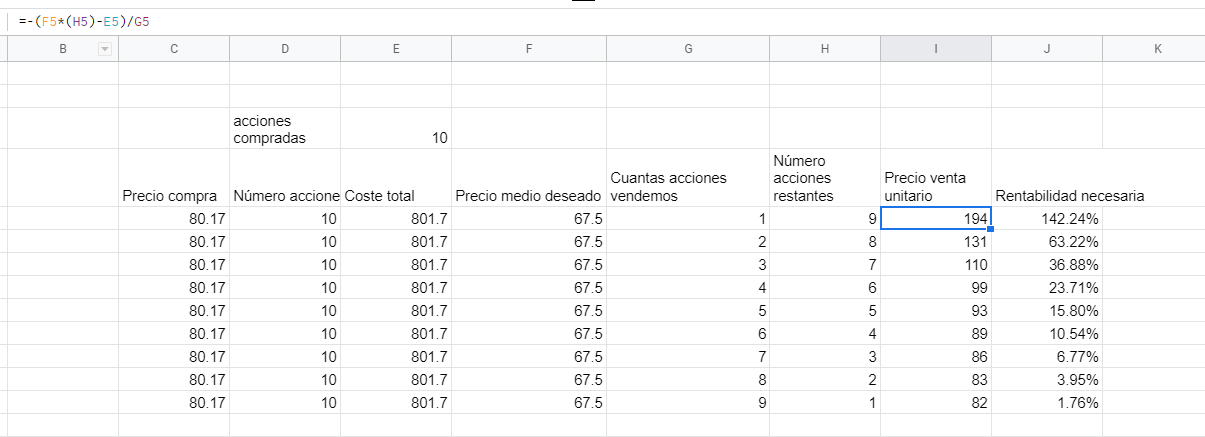
Task: Select column D header
Action: point(285,49)
